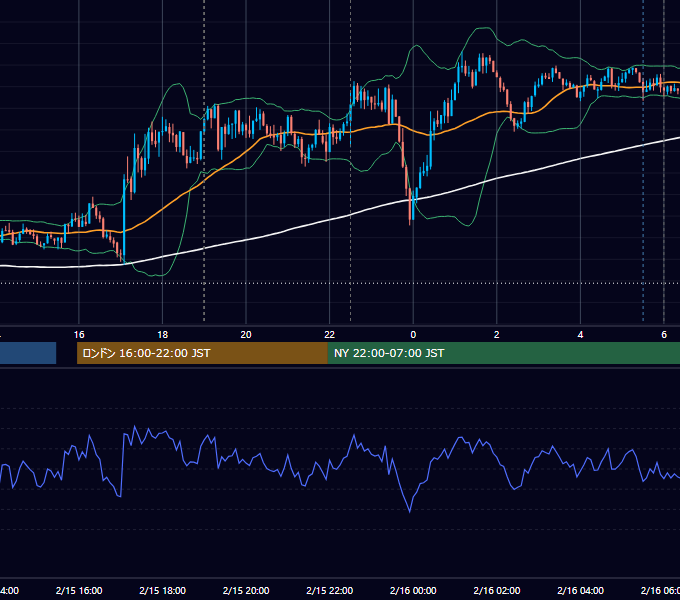Image resolution: width=680 pixels, height=600 pixels.
Task: Click the hour 16 axis label
Action: [79, 335]
